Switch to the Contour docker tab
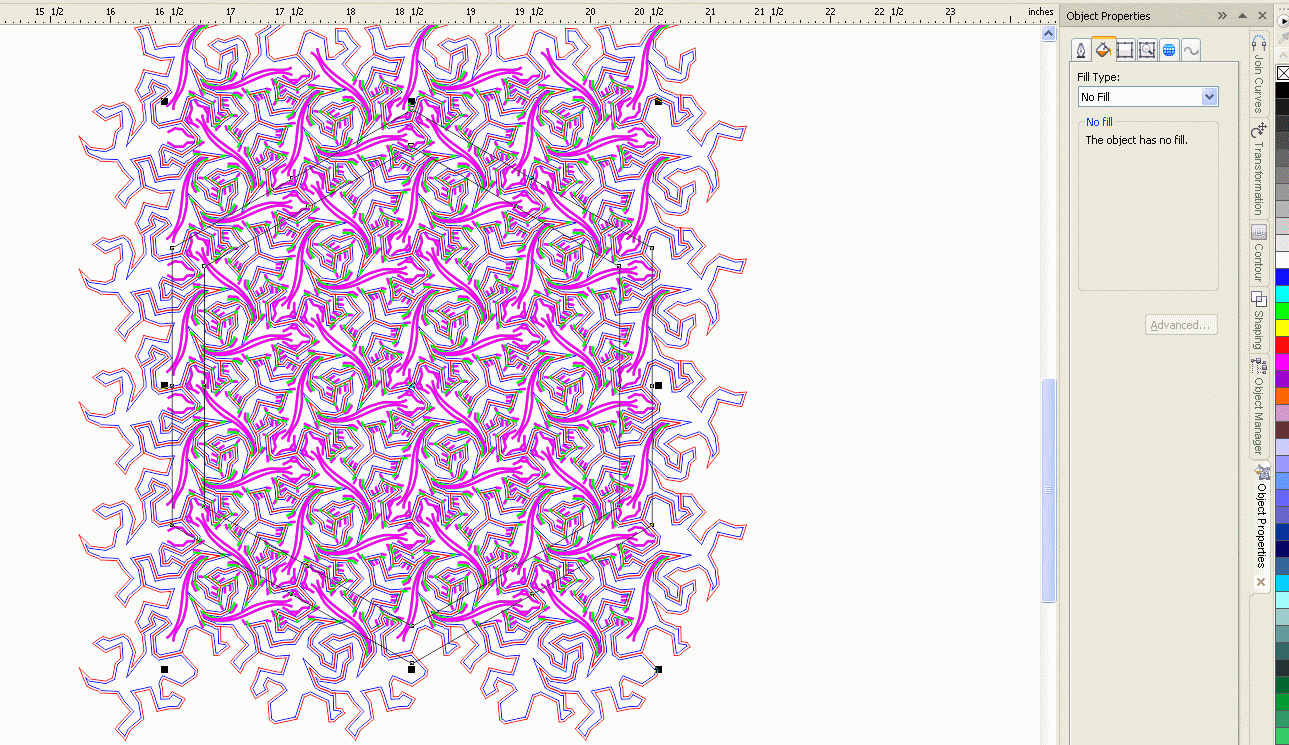 click(x=1259, y=254)
